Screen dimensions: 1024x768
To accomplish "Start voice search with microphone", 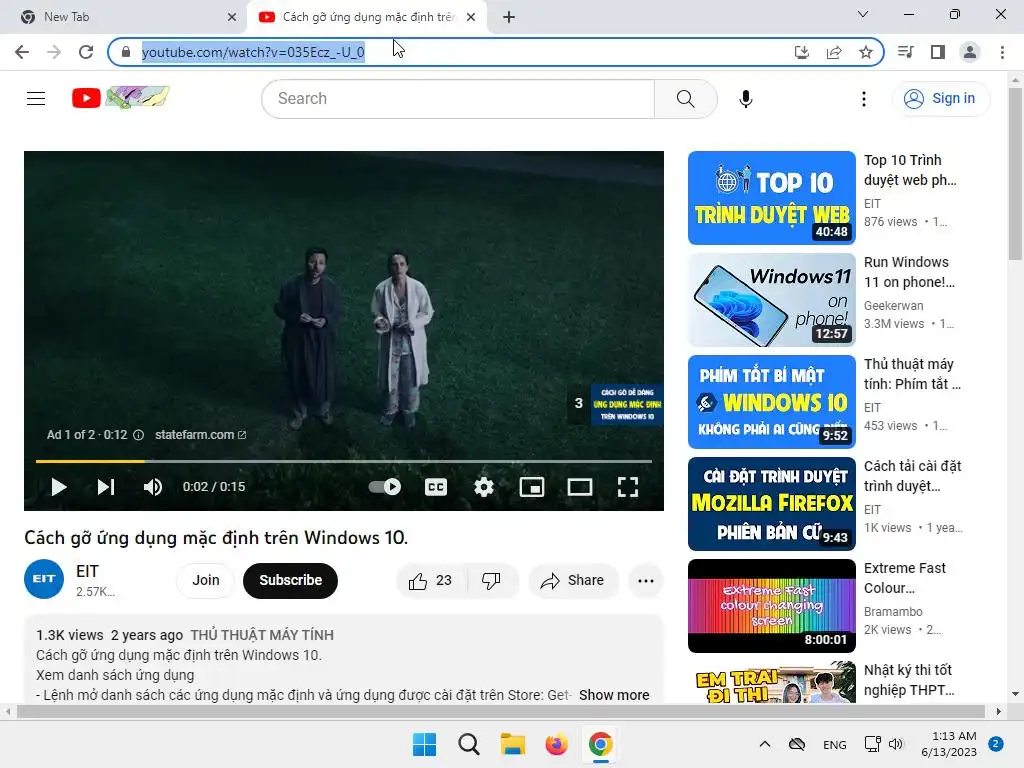I will click(746, 99).
